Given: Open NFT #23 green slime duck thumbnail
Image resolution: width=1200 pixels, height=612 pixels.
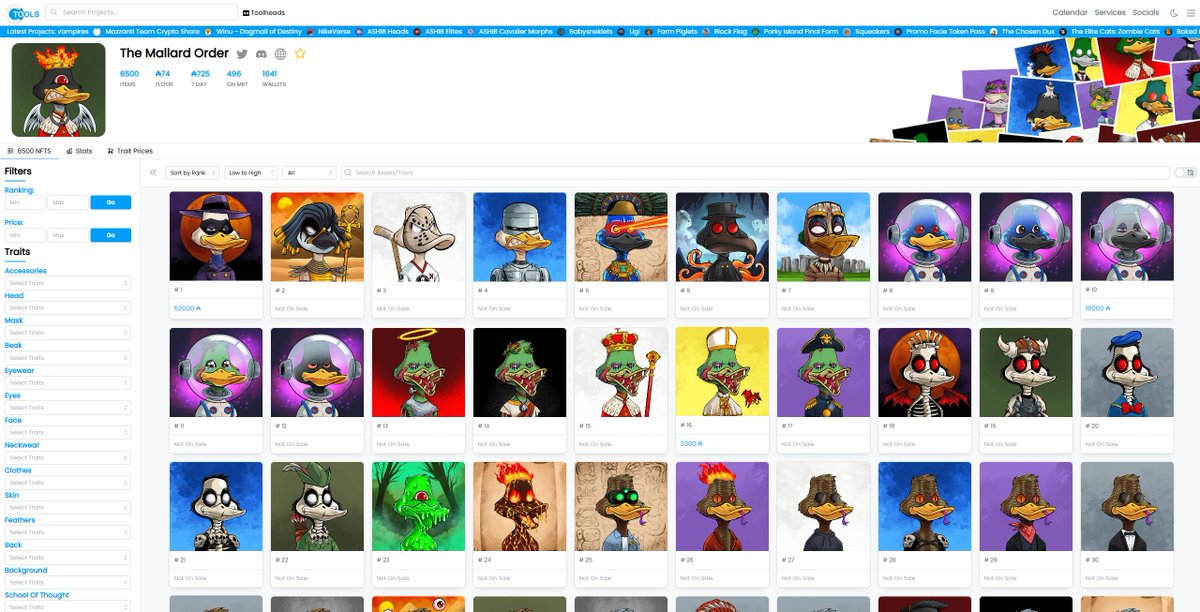Looking at the screenshot, I should [x=419, y=506].
